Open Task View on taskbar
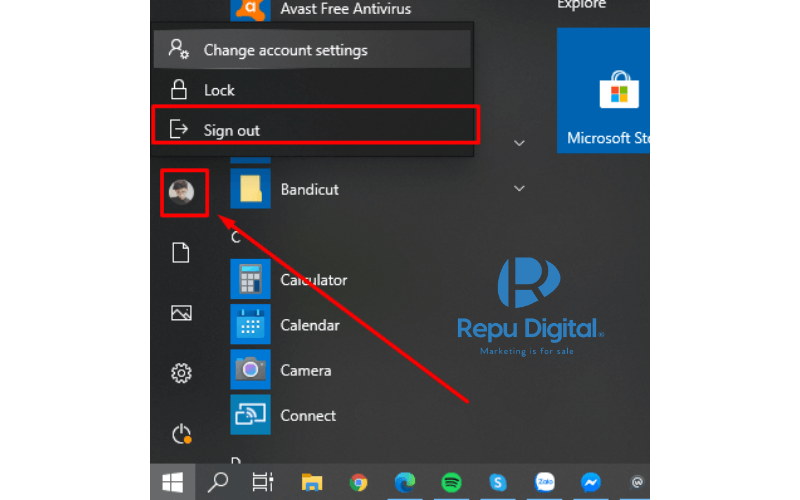Viewport: 800px width, 500px height. (263, 482)
